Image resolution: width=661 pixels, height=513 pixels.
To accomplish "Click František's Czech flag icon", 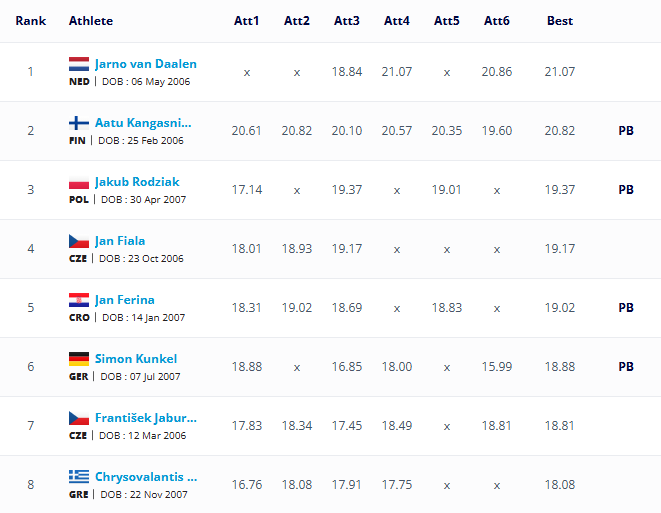I will click(x=79, y=418).
